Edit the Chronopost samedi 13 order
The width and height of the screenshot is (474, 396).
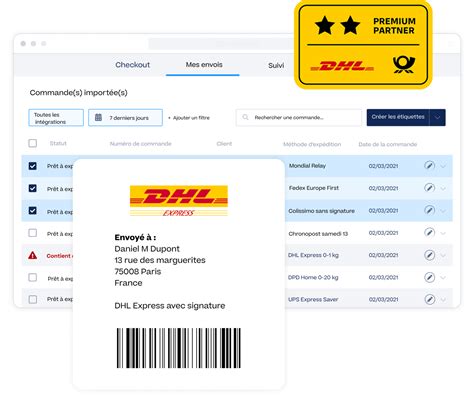[429, 233]
